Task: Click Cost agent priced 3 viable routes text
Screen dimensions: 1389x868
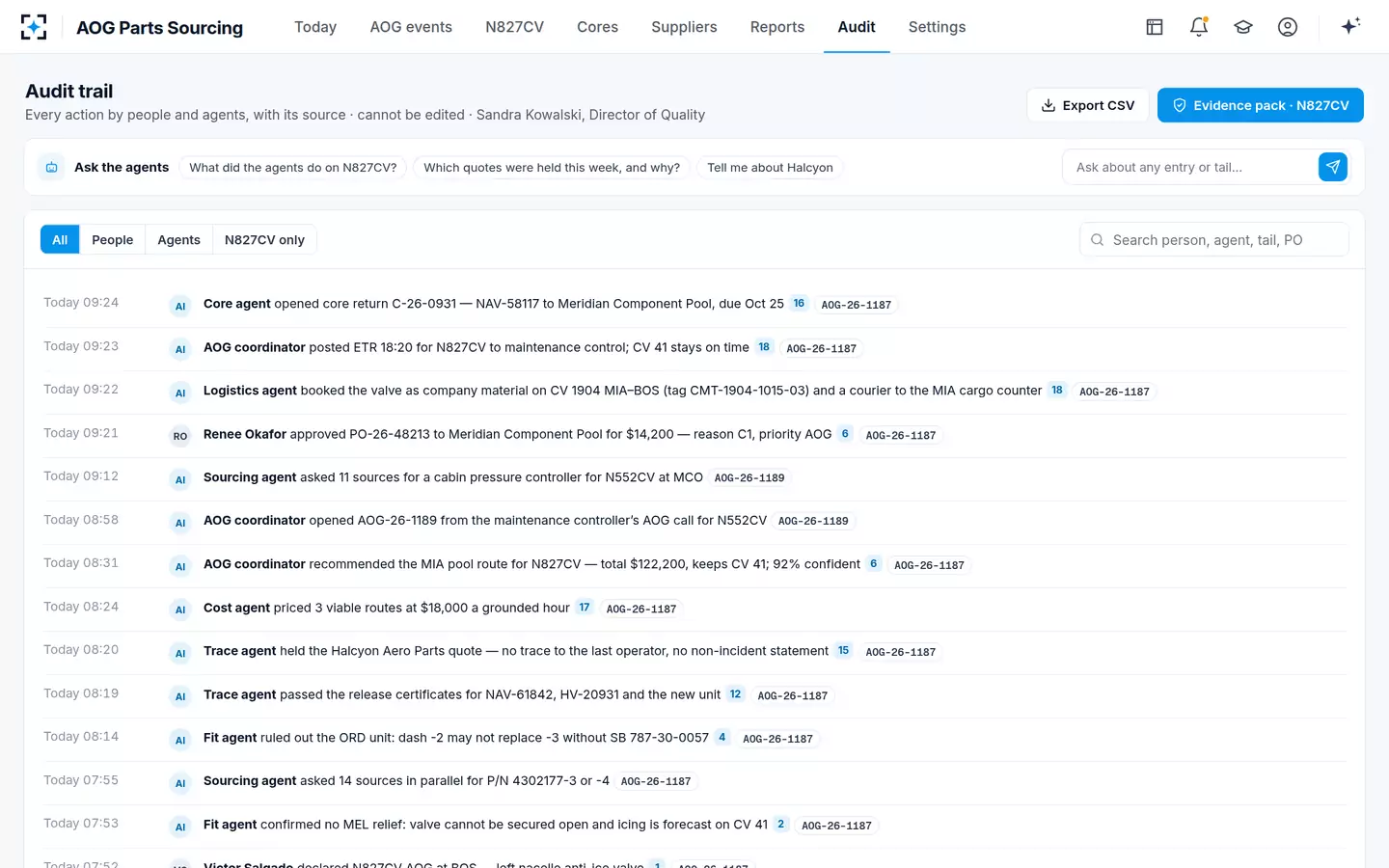Action: pyautogui.click(x=387, y=608)
